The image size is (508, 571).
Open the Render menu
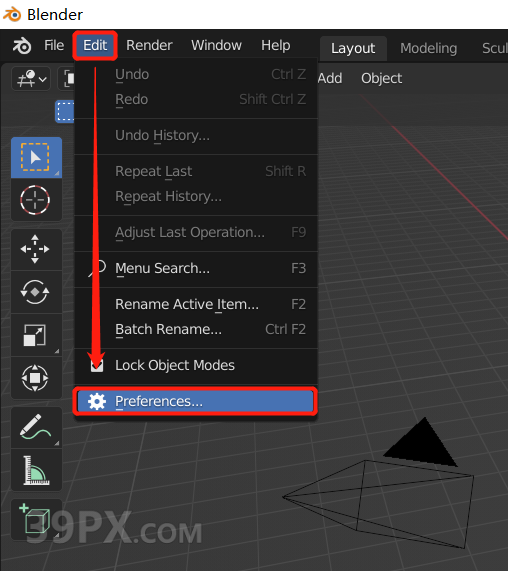point(149,46)
